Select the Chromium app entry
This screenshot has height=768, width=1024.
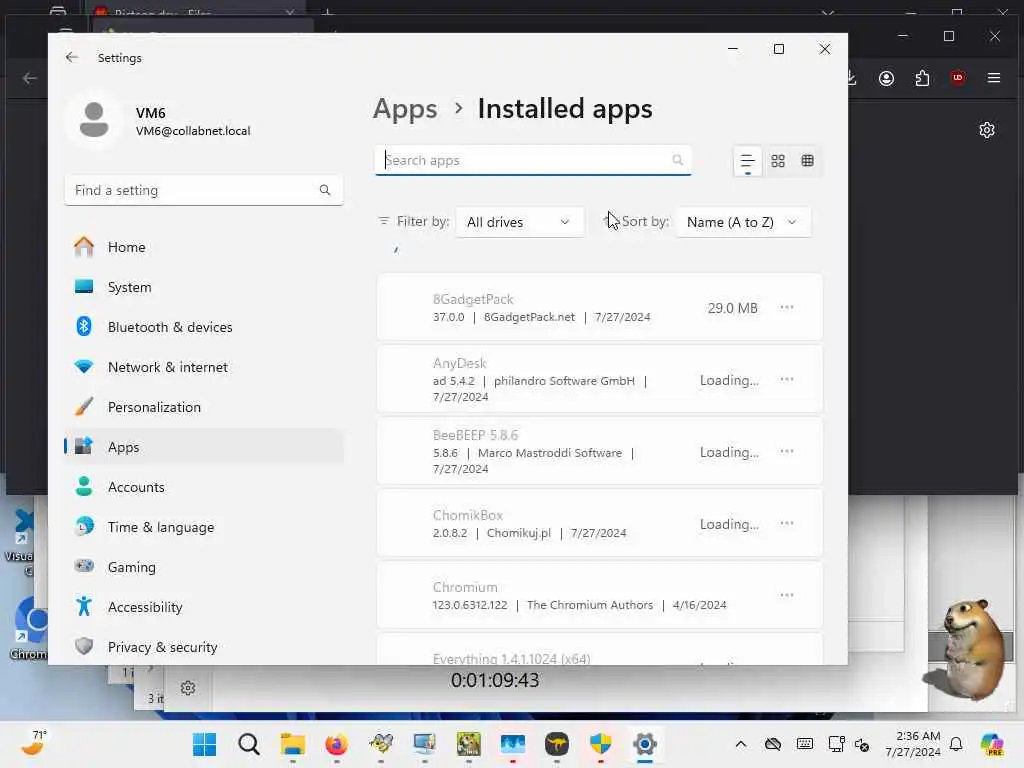(600, 595)
